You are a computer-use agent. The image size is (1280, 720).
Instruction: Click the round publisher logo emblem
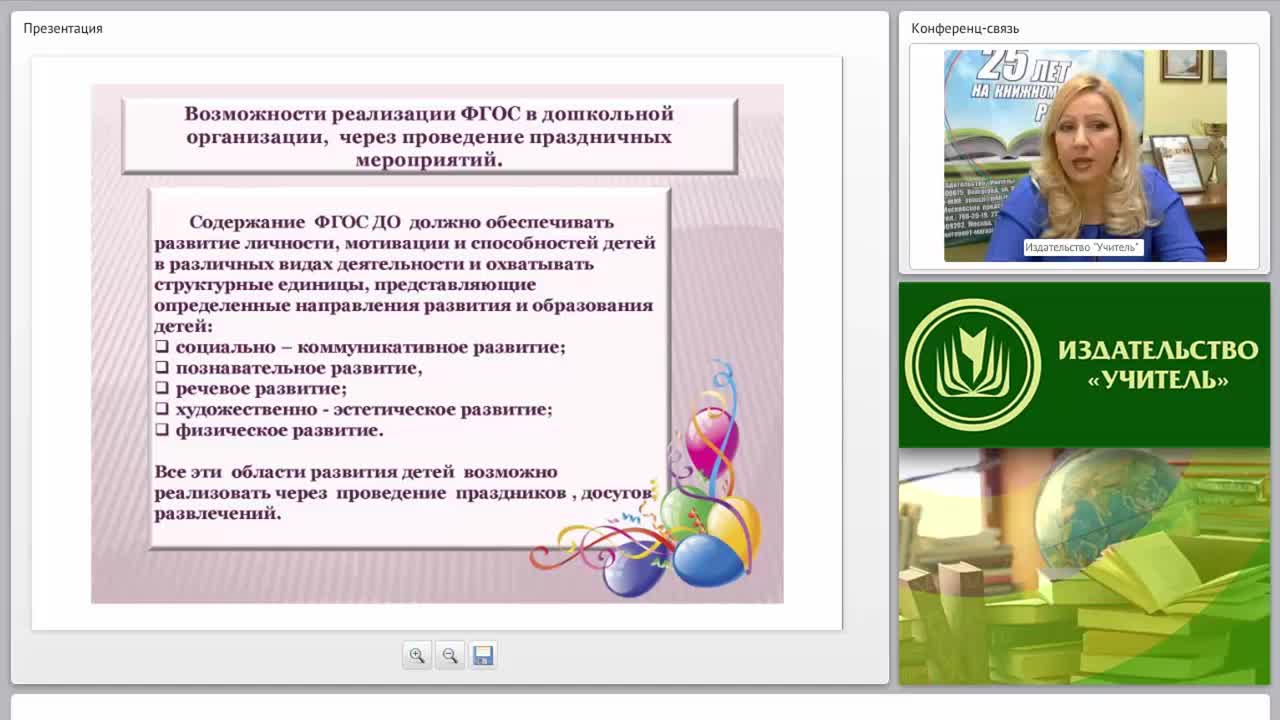(973, 365)
